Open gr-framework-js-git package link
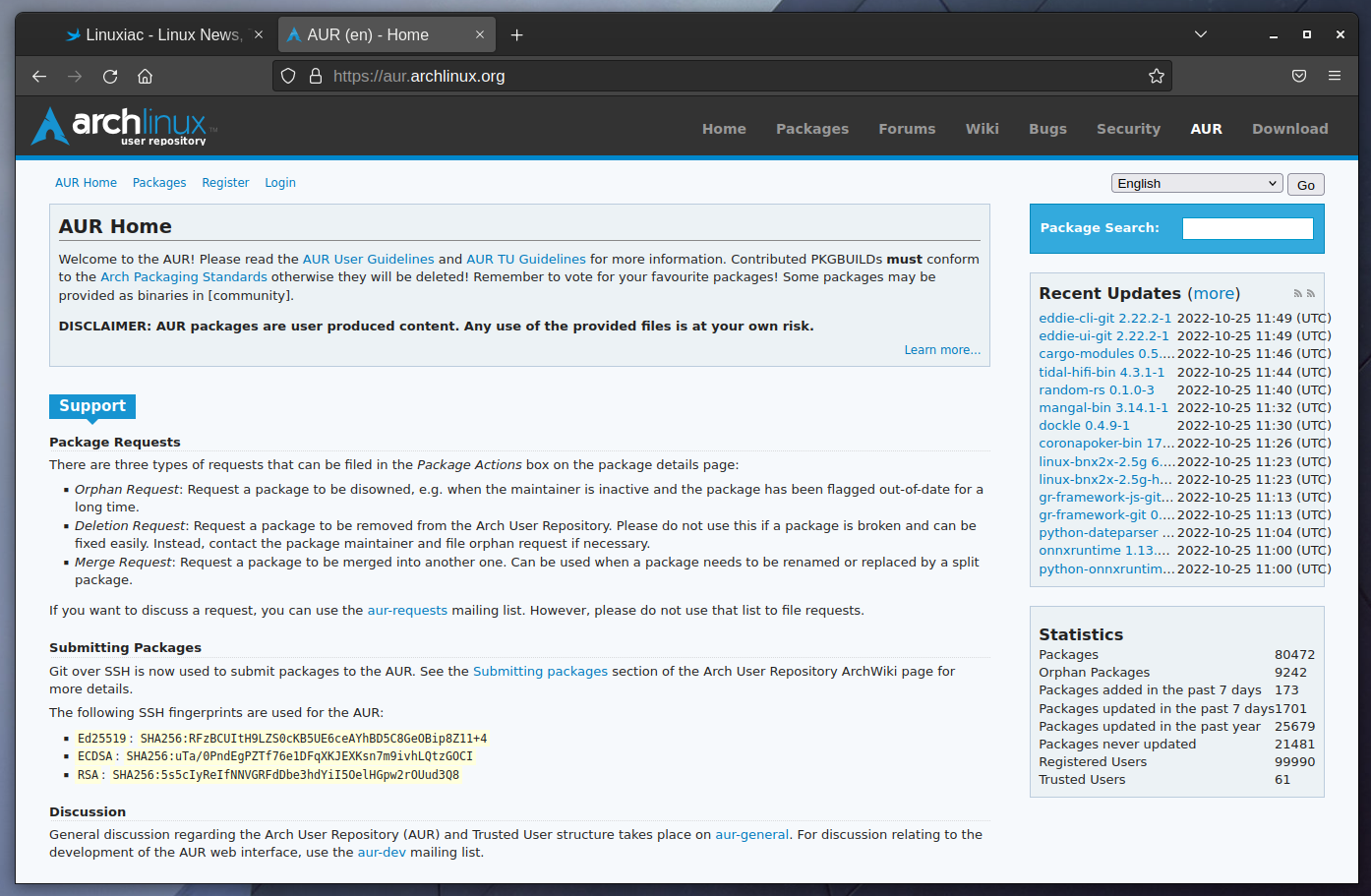The width and height of the screenshot is (1371, 896). (1106, 498)
